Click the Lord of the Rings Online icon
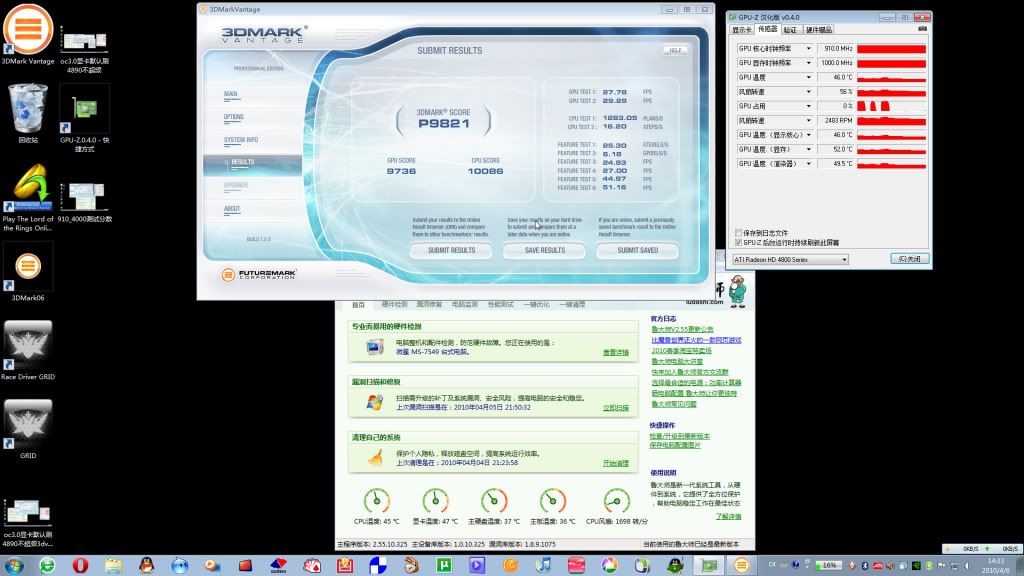The height and width of the screenshot is (576, 1024). [28, 187]
